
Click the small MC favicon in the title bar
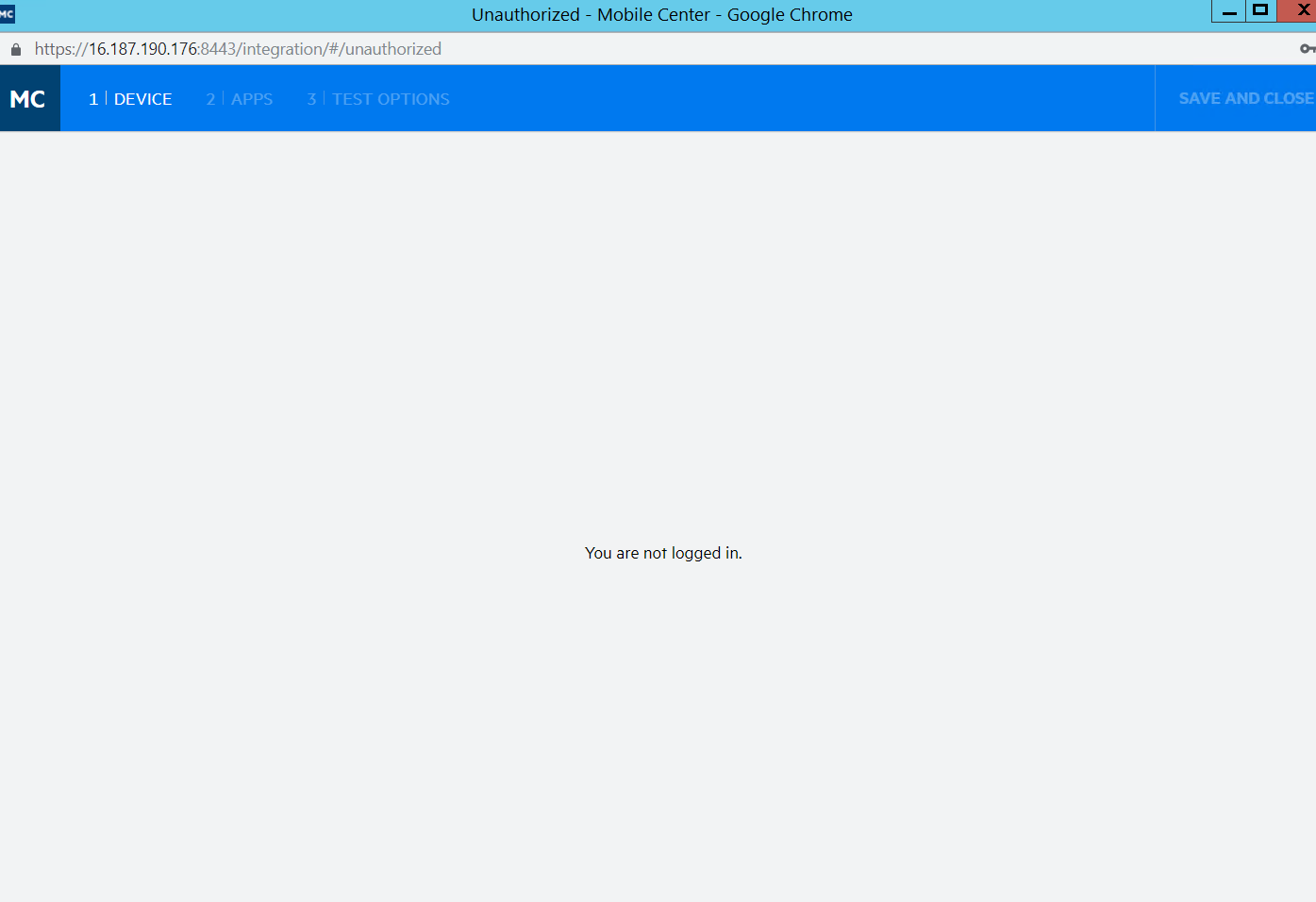pyautogui.click(x=7, y=14)
